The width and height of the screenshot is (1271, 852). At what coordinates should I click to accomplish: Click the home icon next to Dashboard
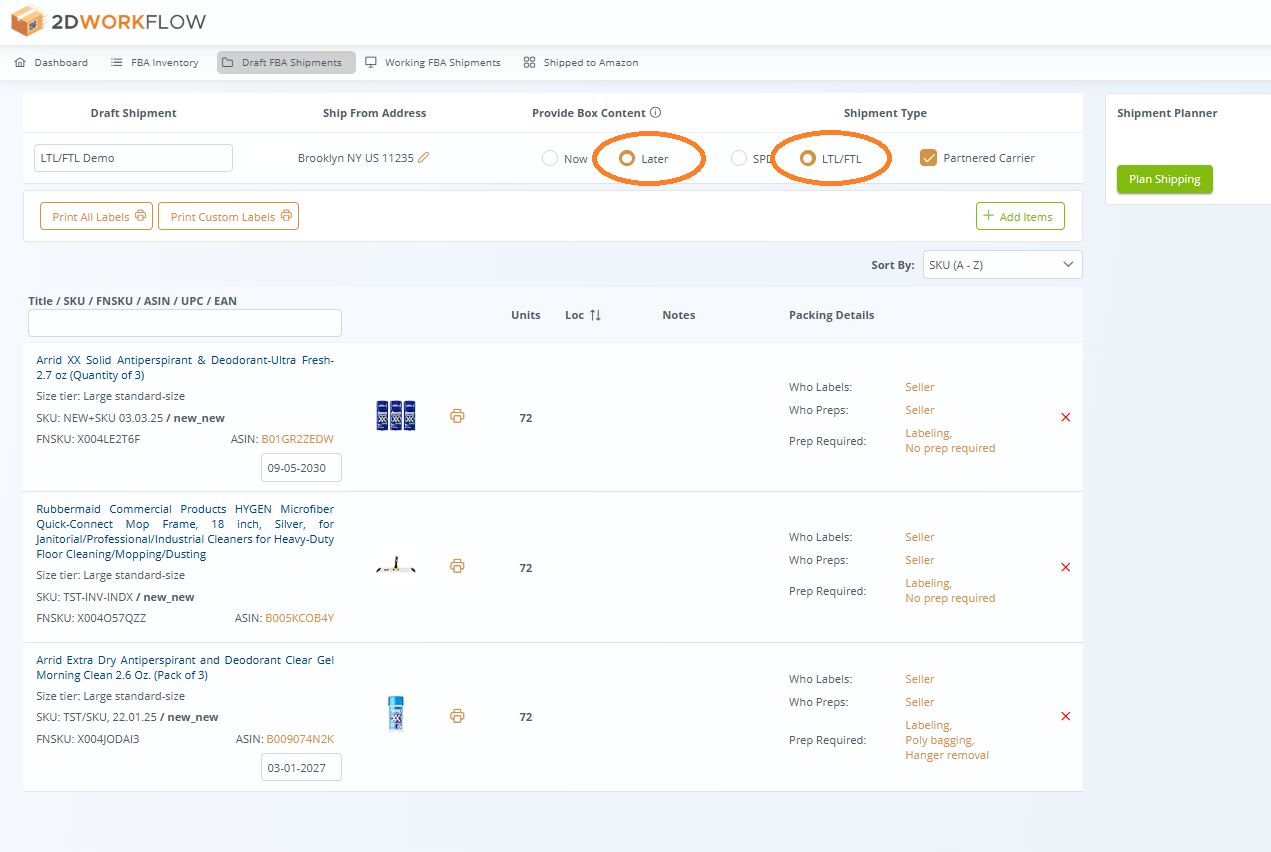[x=18, y=62]
